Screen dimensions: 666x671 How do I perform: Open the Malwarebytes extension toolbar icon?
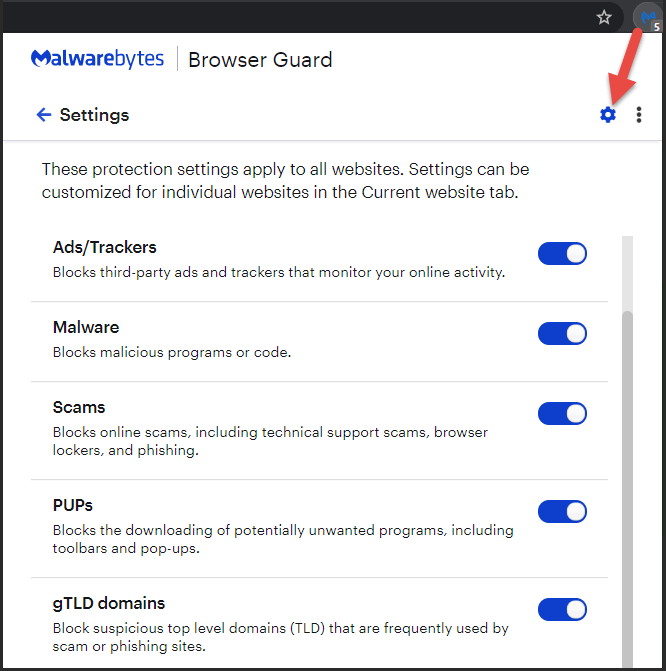point(649,18)
